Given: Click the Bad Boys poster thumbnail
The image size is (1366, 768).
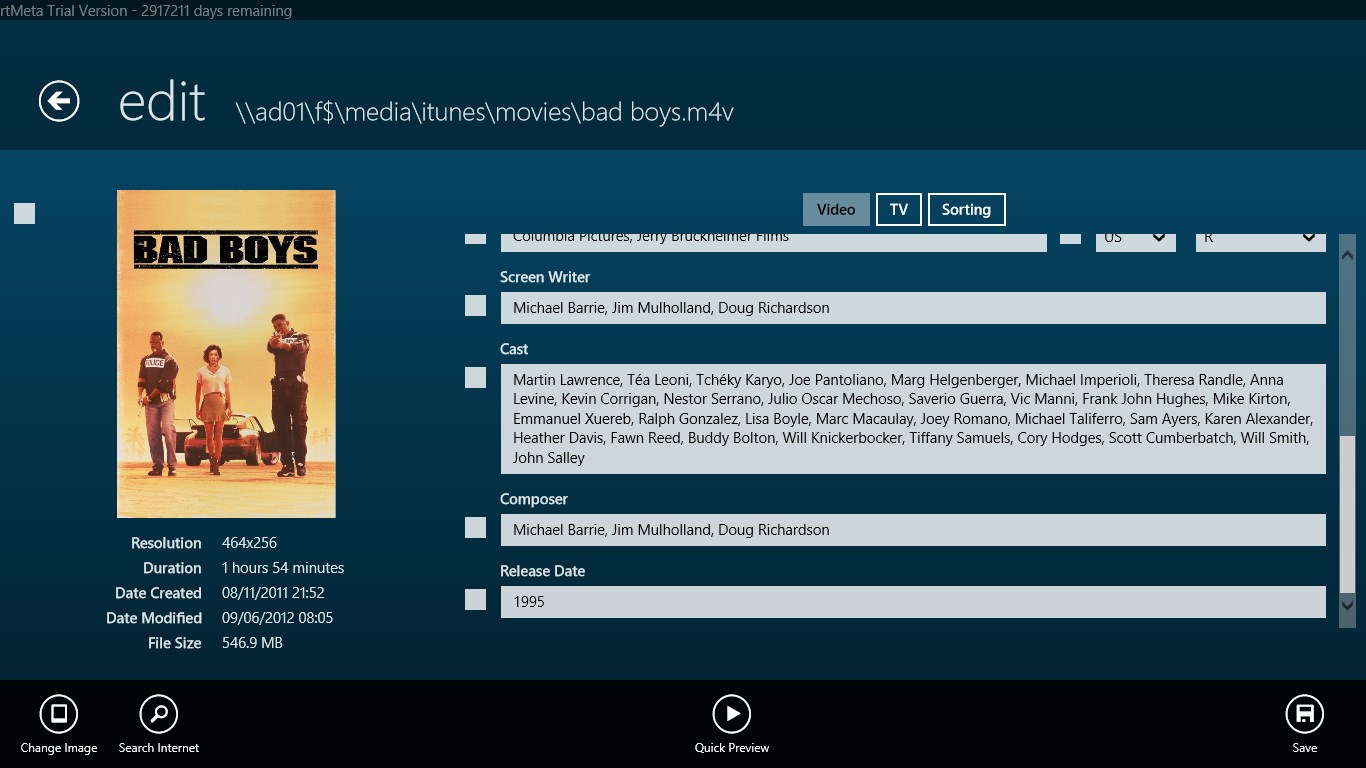Looking at the screenshot, I should click(226, 354).
